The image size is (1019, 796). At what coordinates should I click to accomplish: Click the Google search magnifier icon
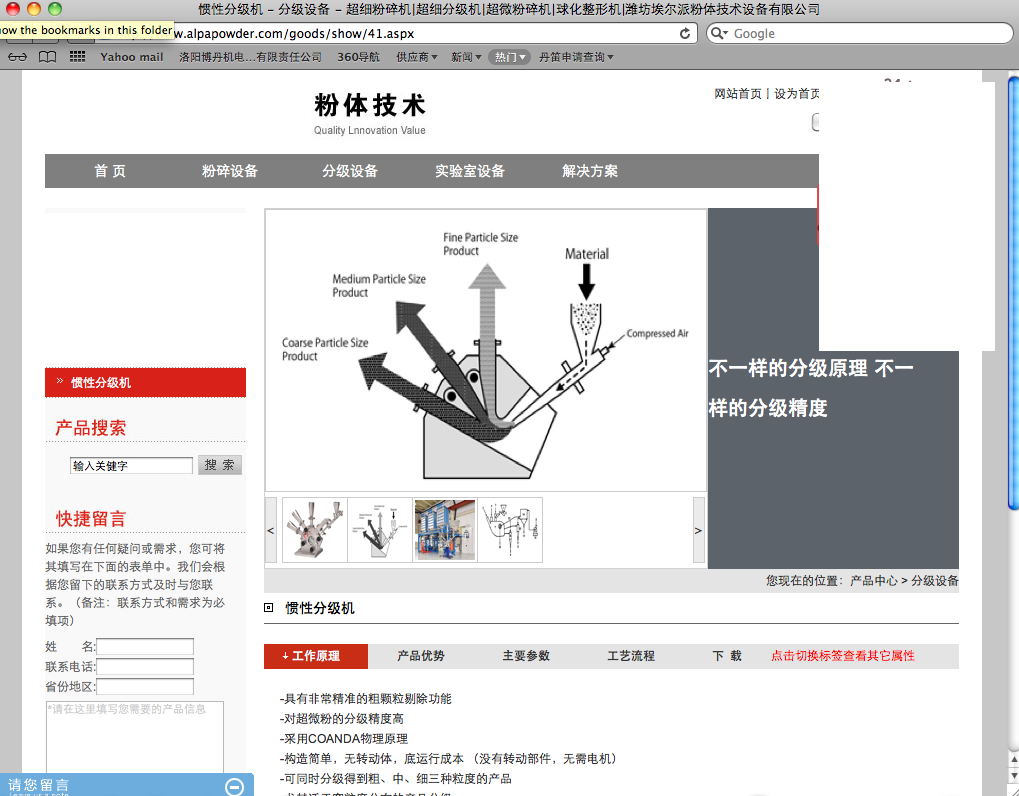point(720,33)
